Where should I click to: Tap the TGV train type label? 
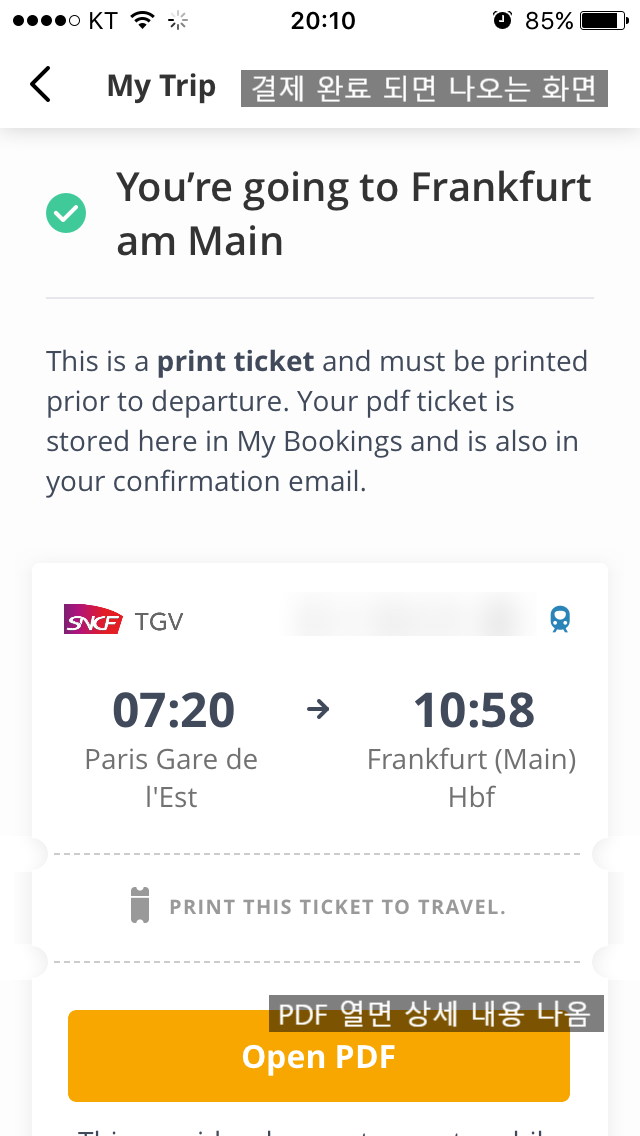tap(159, 621)
